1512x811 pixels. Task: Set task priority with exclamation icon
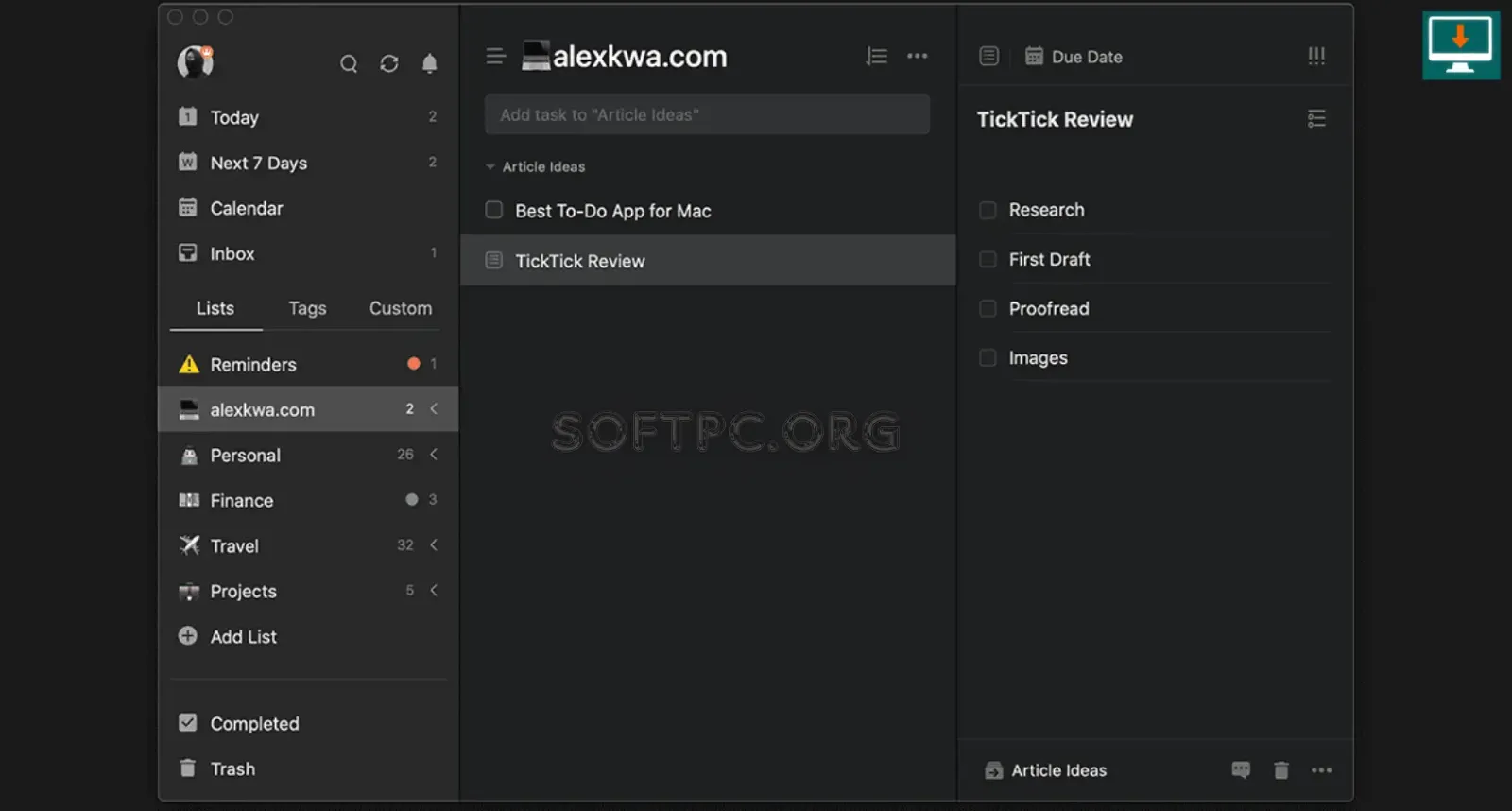[1316, 56]
